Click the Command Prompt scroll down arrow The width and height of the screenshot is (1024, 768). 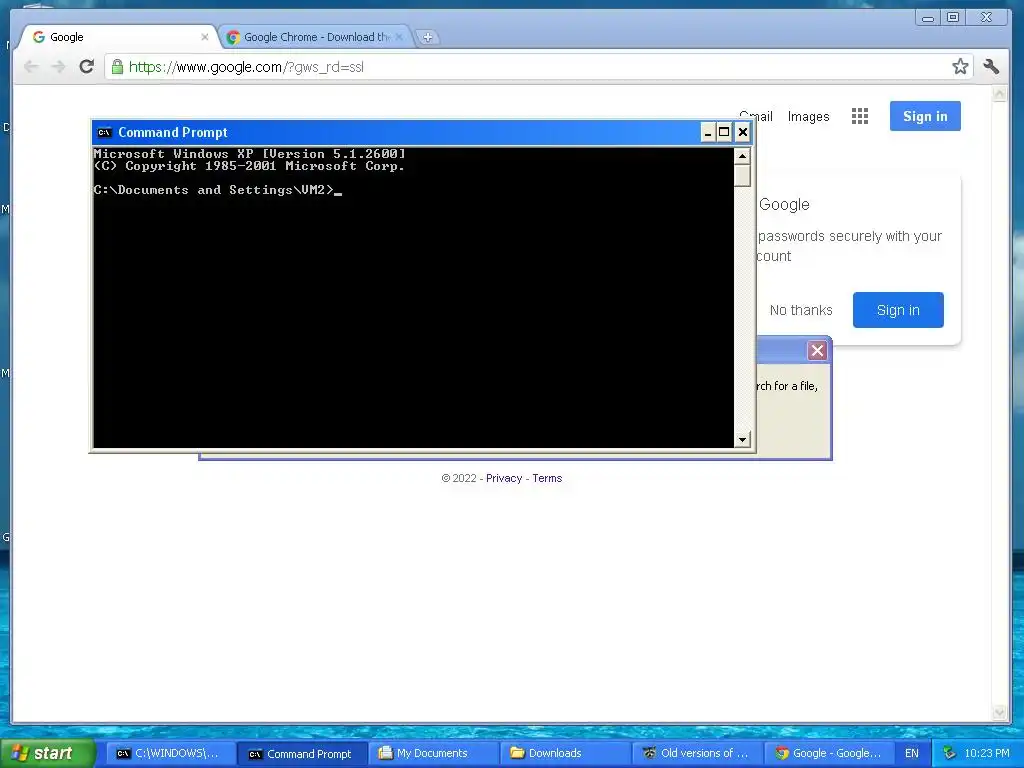pyautogui.click(x=742, y=440)
